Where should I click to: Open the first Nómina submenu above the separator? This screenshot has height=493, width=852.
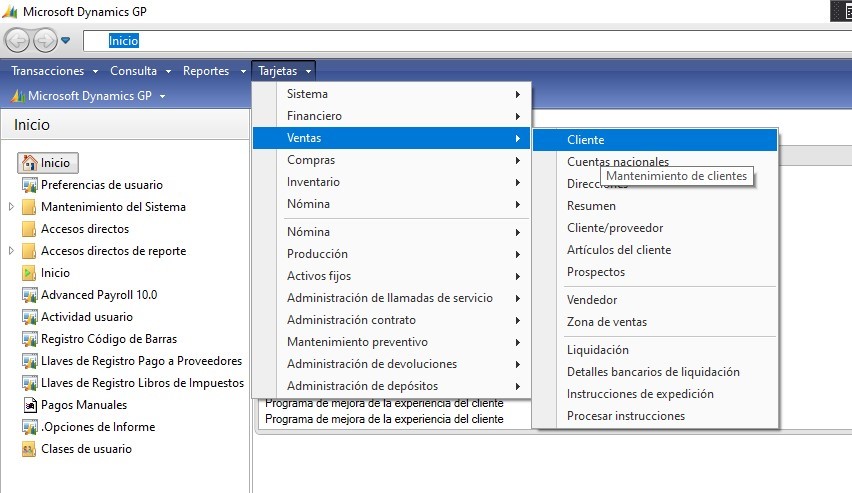pos(391,204)
